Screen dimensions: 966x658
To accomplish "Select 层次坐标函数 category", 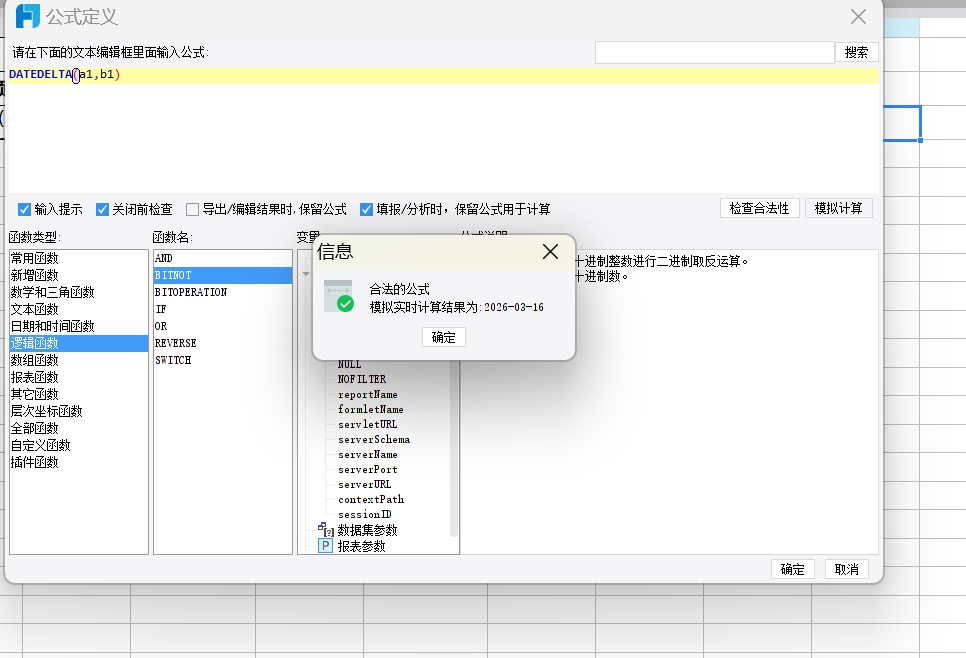I will pyautogui.click(x=79, y=411).
